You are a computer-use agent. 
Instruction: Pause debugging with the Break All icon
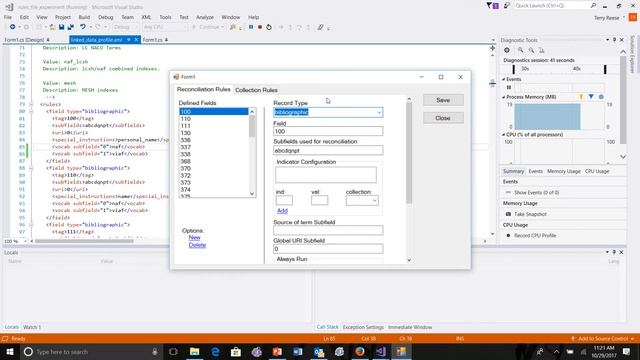pyautogui.click(x=251, y=27)
